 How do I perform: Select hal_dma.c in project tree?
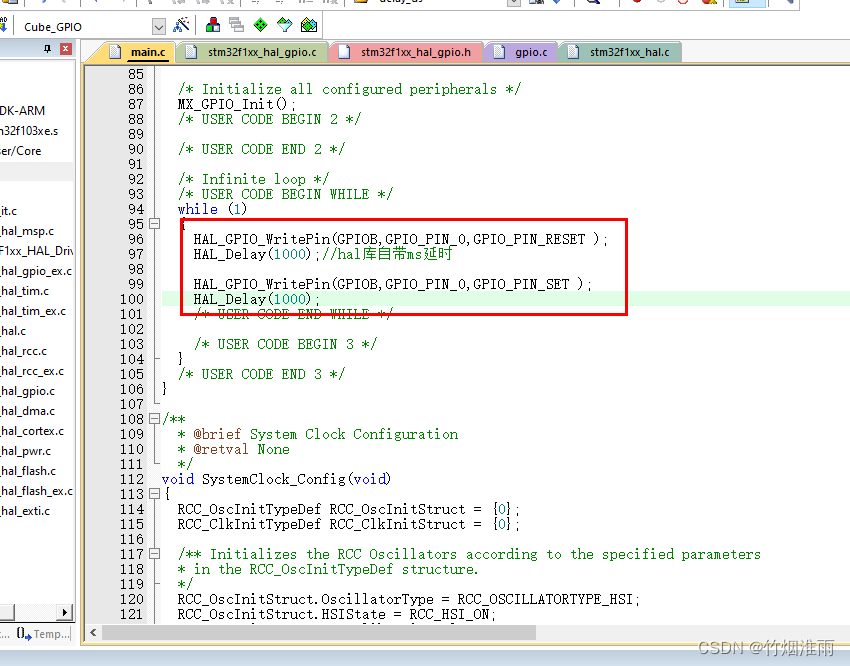28,411
